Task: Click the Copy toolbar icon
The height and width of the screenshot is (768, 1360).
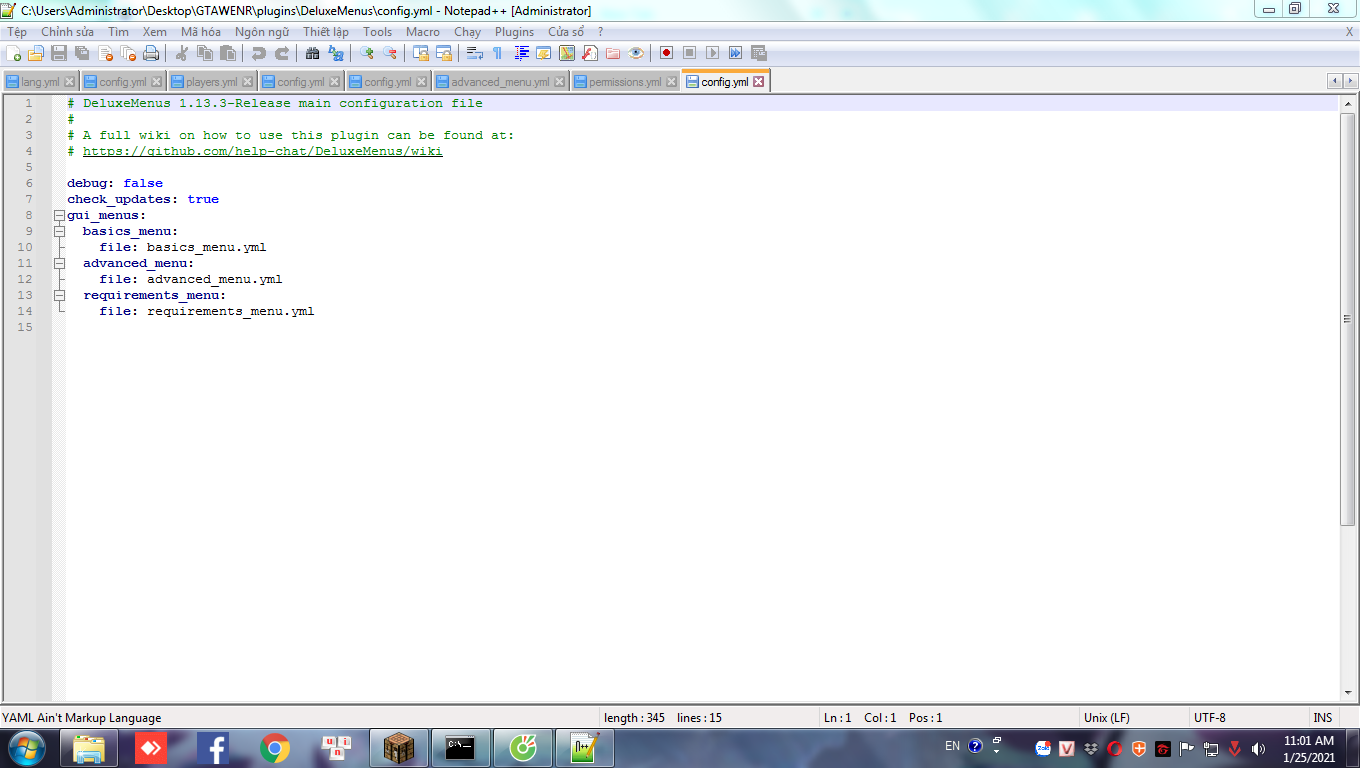Action: pos(204,53)
